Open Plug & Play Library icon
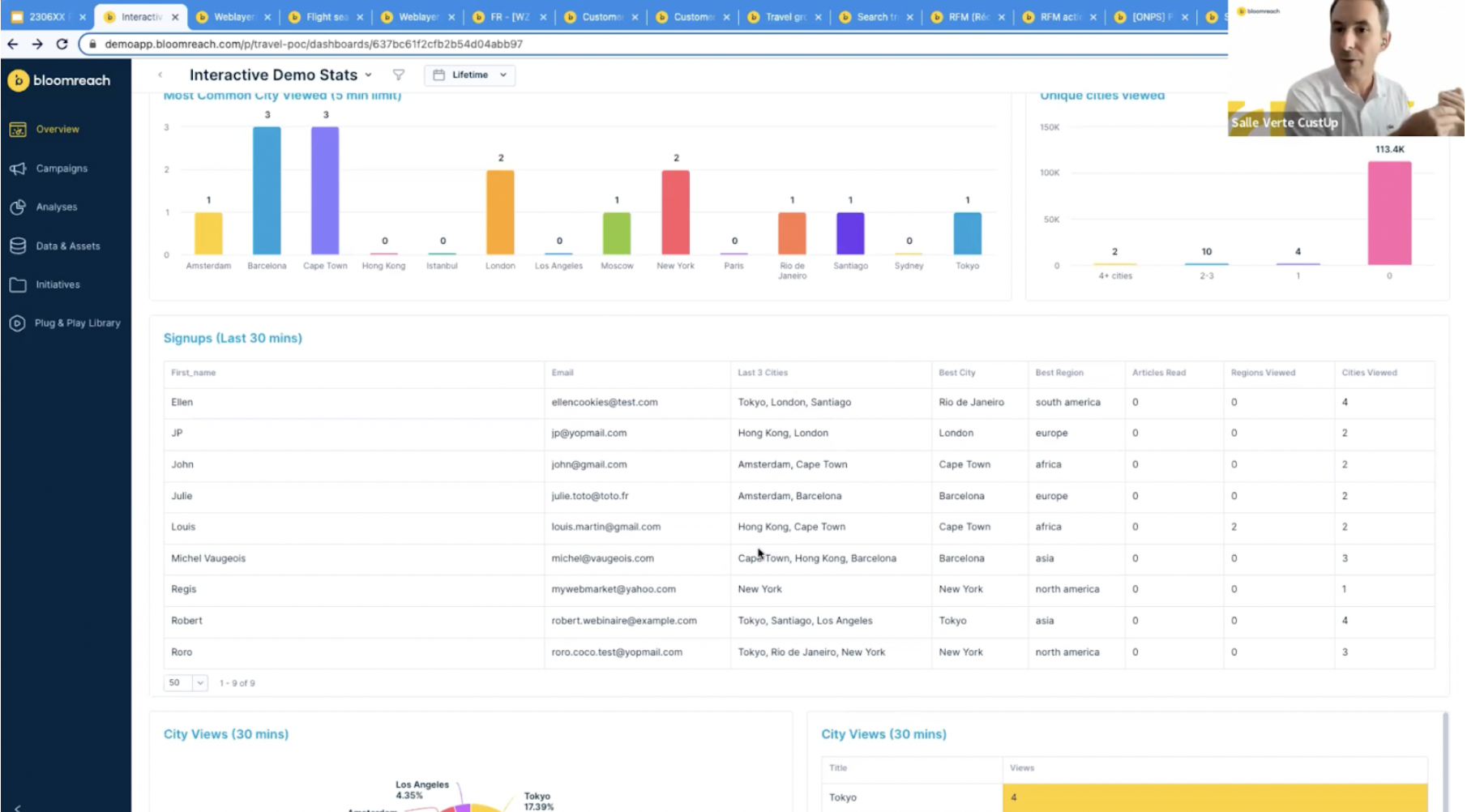This screenshot has height=812, width=1467. point(18,323)
